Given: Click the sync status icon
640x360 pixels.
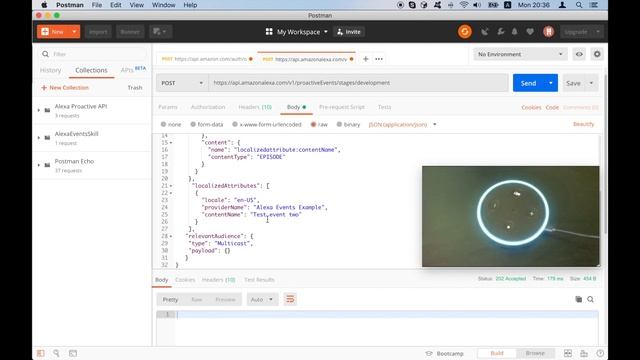Looking at the screenshot, I should pyautogui.click(x=464, y=32).
